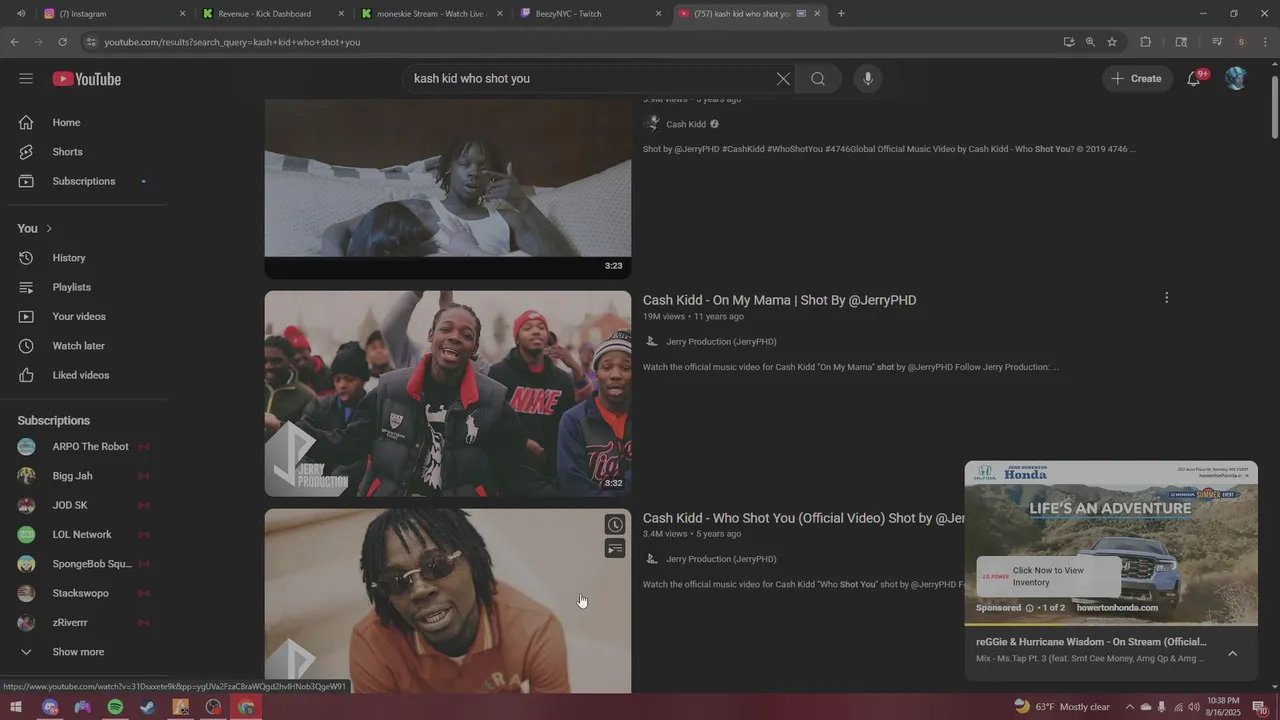This screenshot has width=1280, height=720.
Task: Add Who Shot You to Watch later
Action: pos(615,525)
